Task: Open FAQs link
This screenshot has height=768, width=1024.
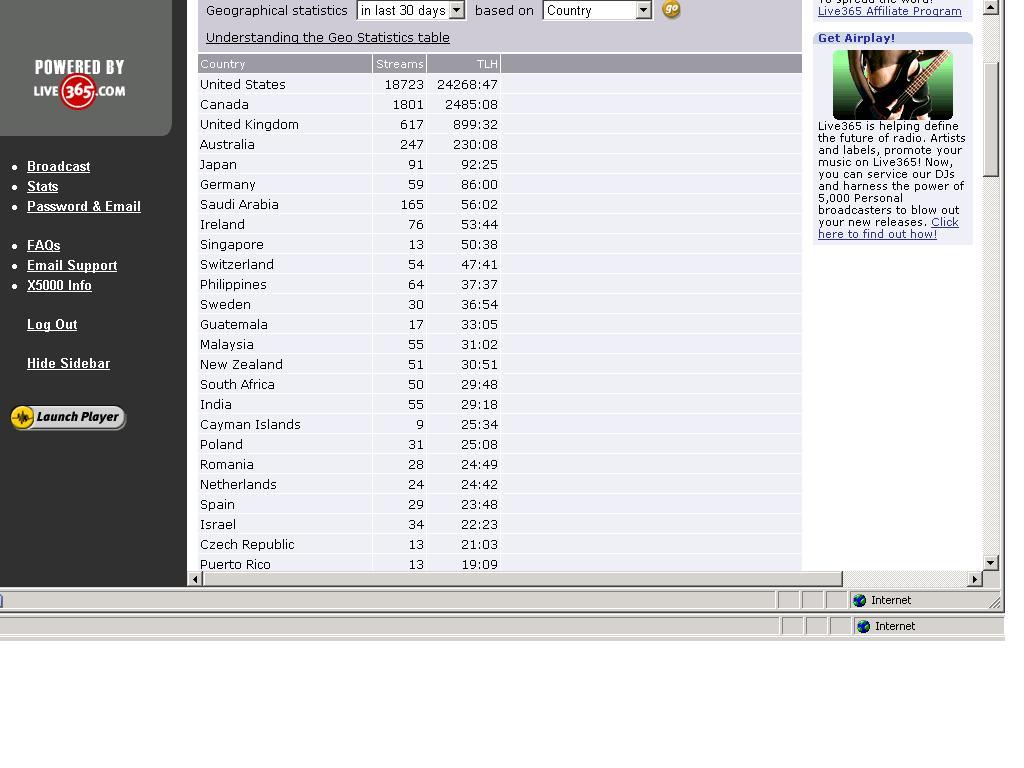Action: [x=44, y=246]
